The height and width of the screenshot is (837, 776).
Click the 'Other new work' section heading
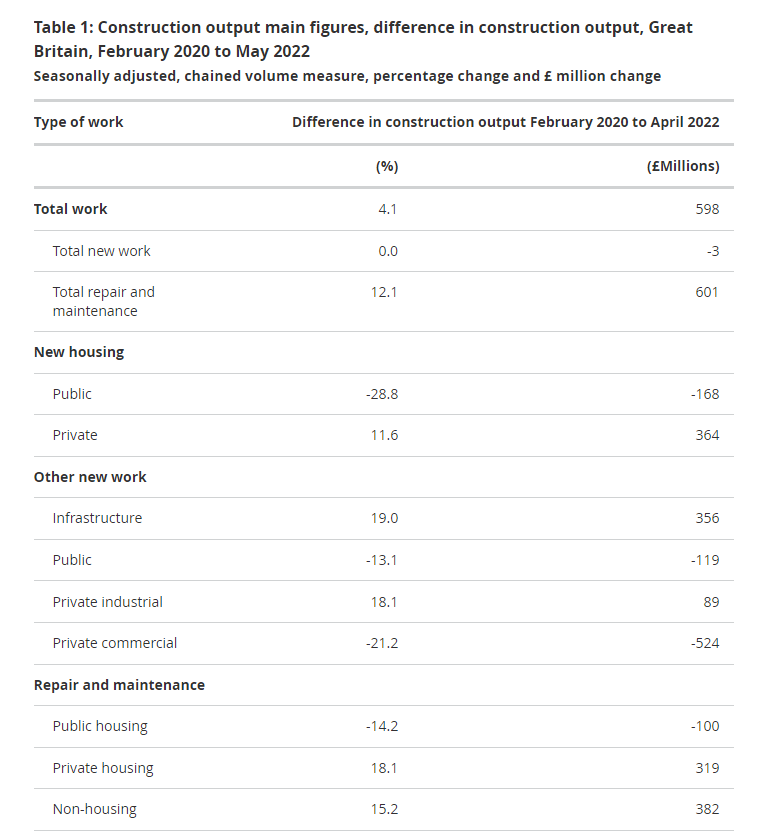90,477
